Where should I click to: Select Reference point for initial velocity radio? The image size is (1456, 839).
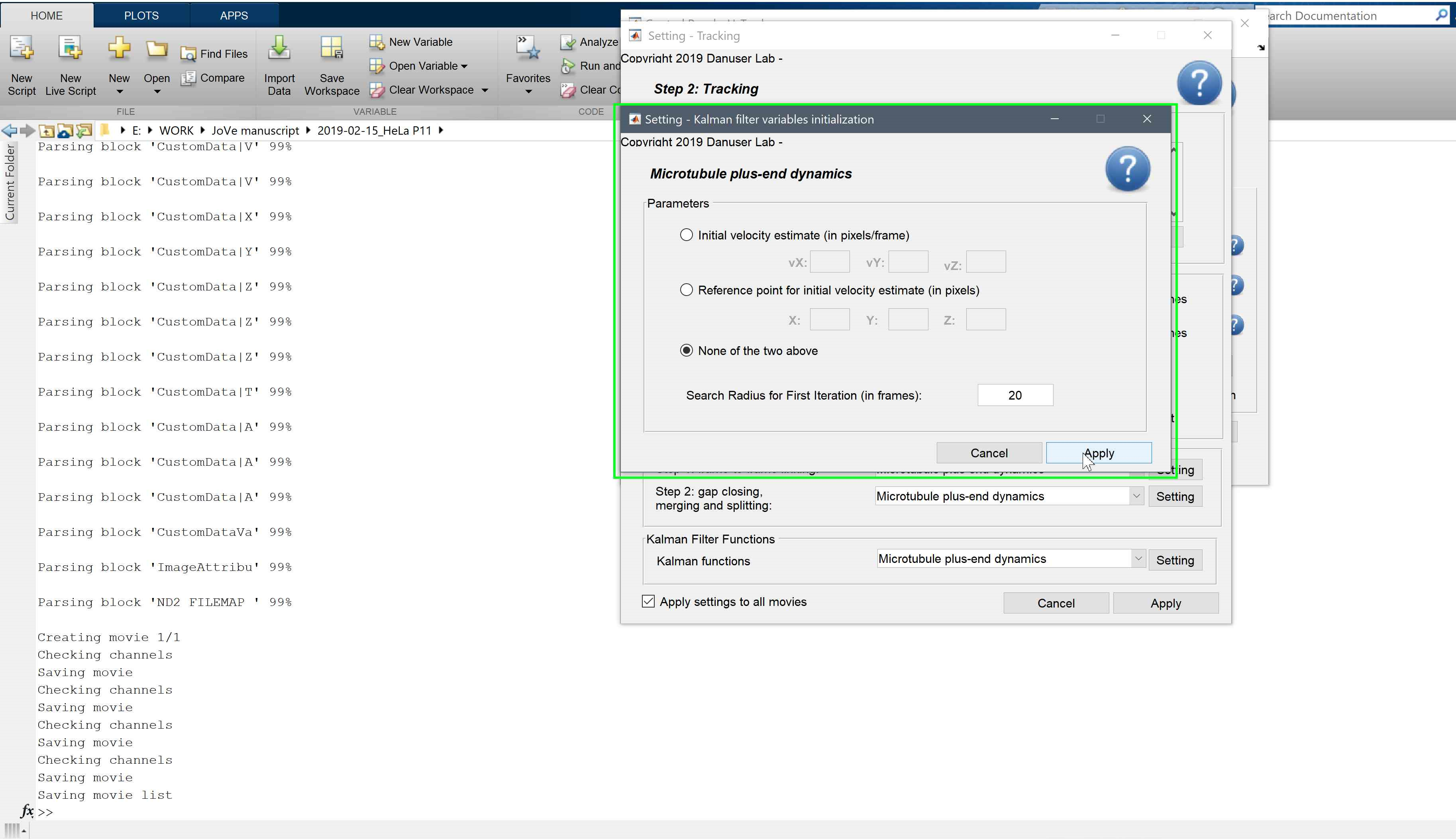[x=686, y=290]
